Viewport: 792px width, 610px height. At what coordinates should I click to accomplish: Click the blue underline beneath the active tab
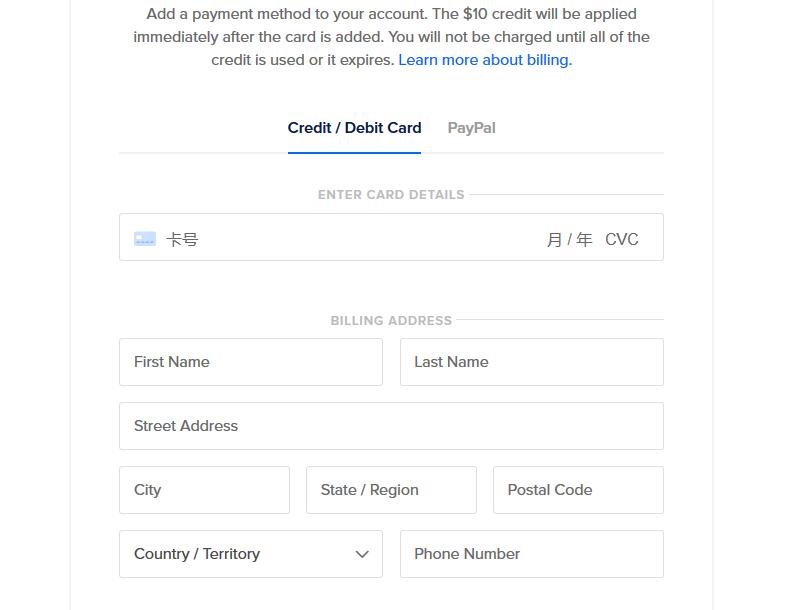354,153
